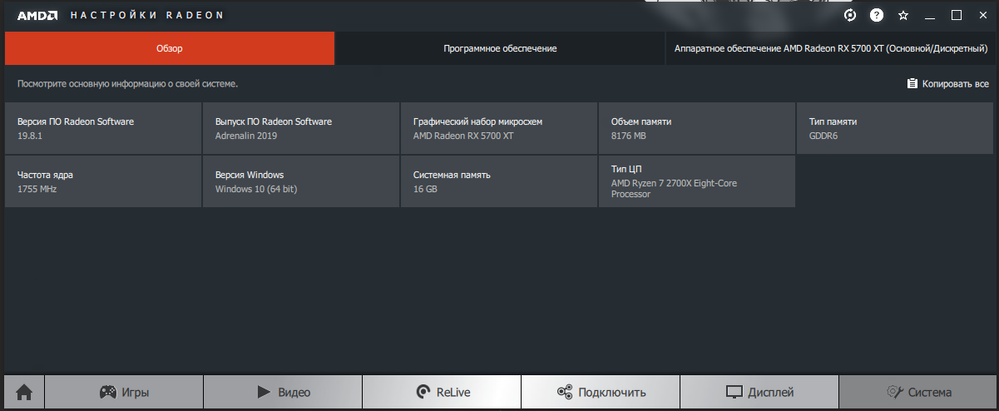Open help via question mark icon
The width and height of the screenshot is (999, 411).
[877, 15]
